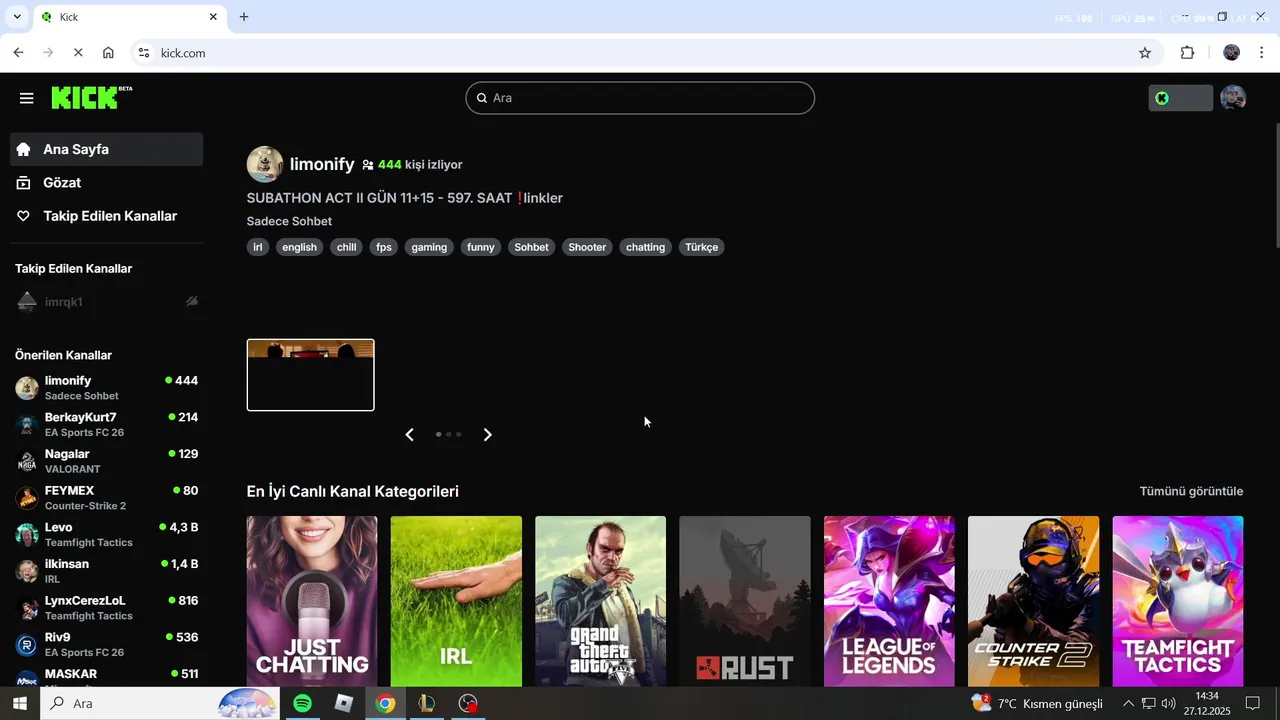
Task: Click browser back arrow
Action: pyautogui.click(x=18, y=52)
